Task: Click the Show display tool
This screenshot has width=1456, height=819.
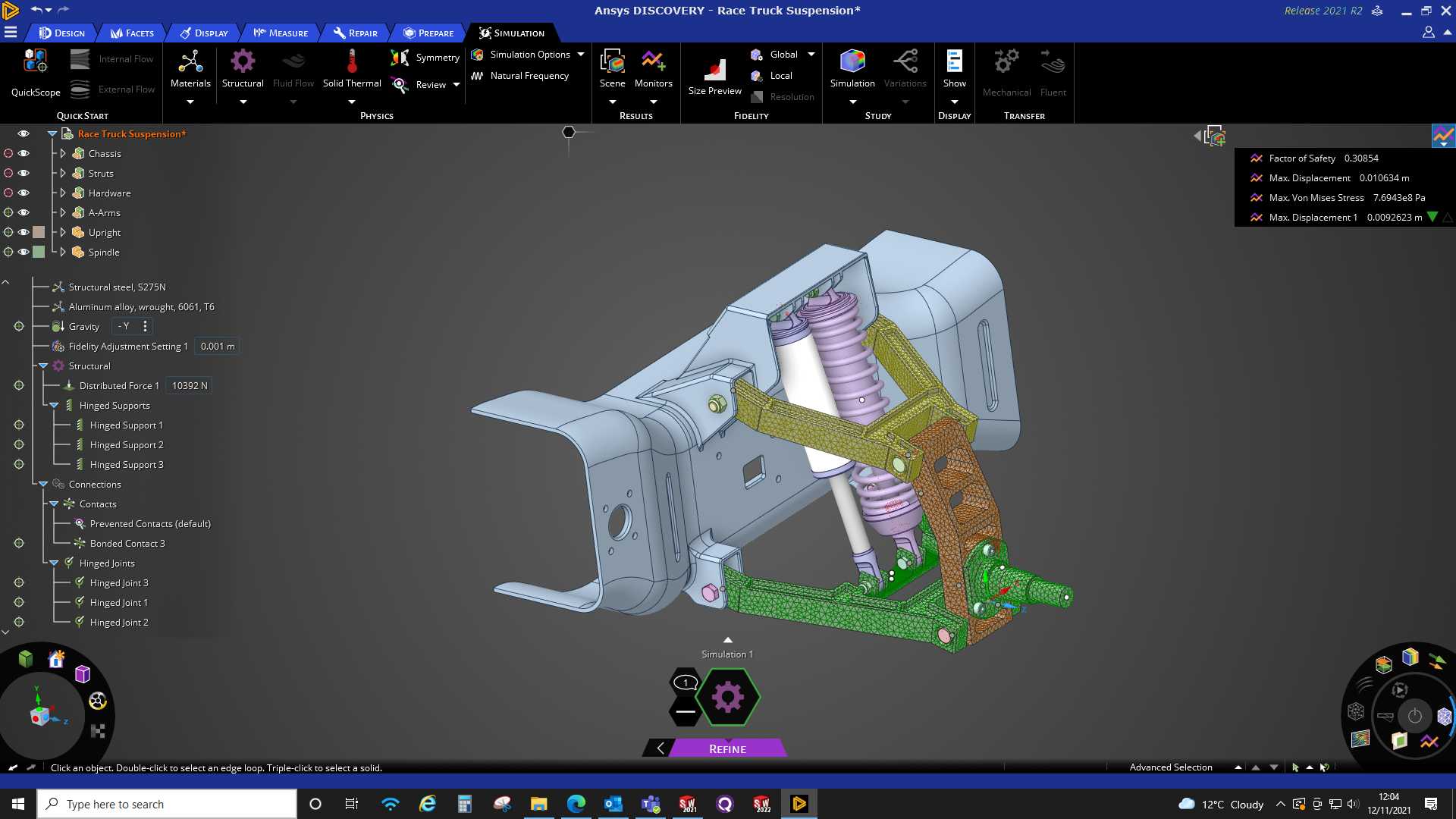Action: [955, 70]
